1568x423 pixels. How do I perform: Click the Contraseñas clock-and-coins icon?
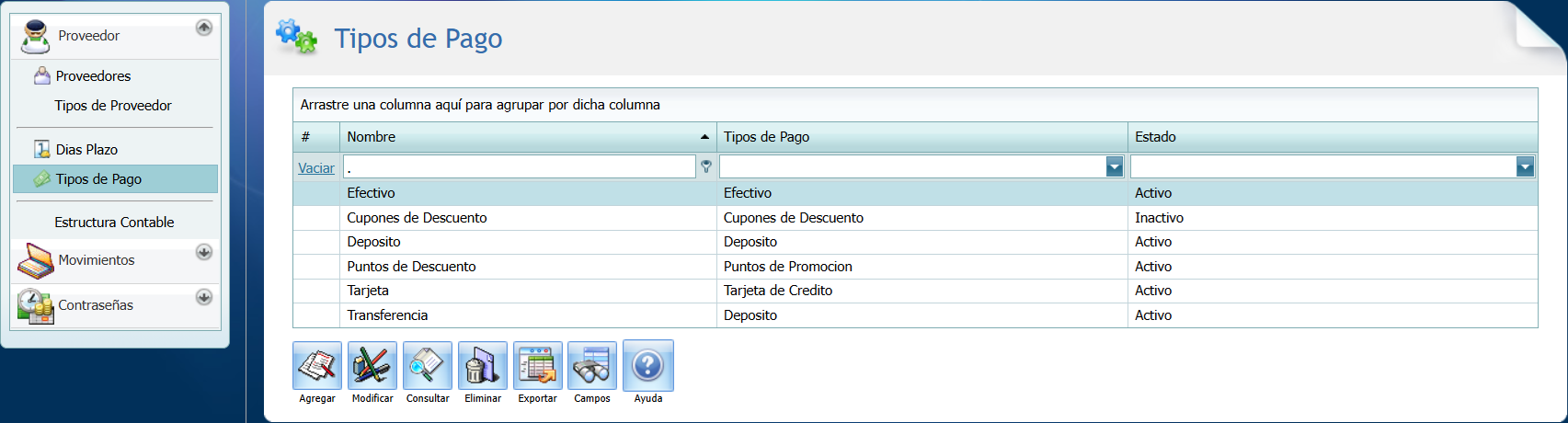pyautogui.click(x=35, y=306)
